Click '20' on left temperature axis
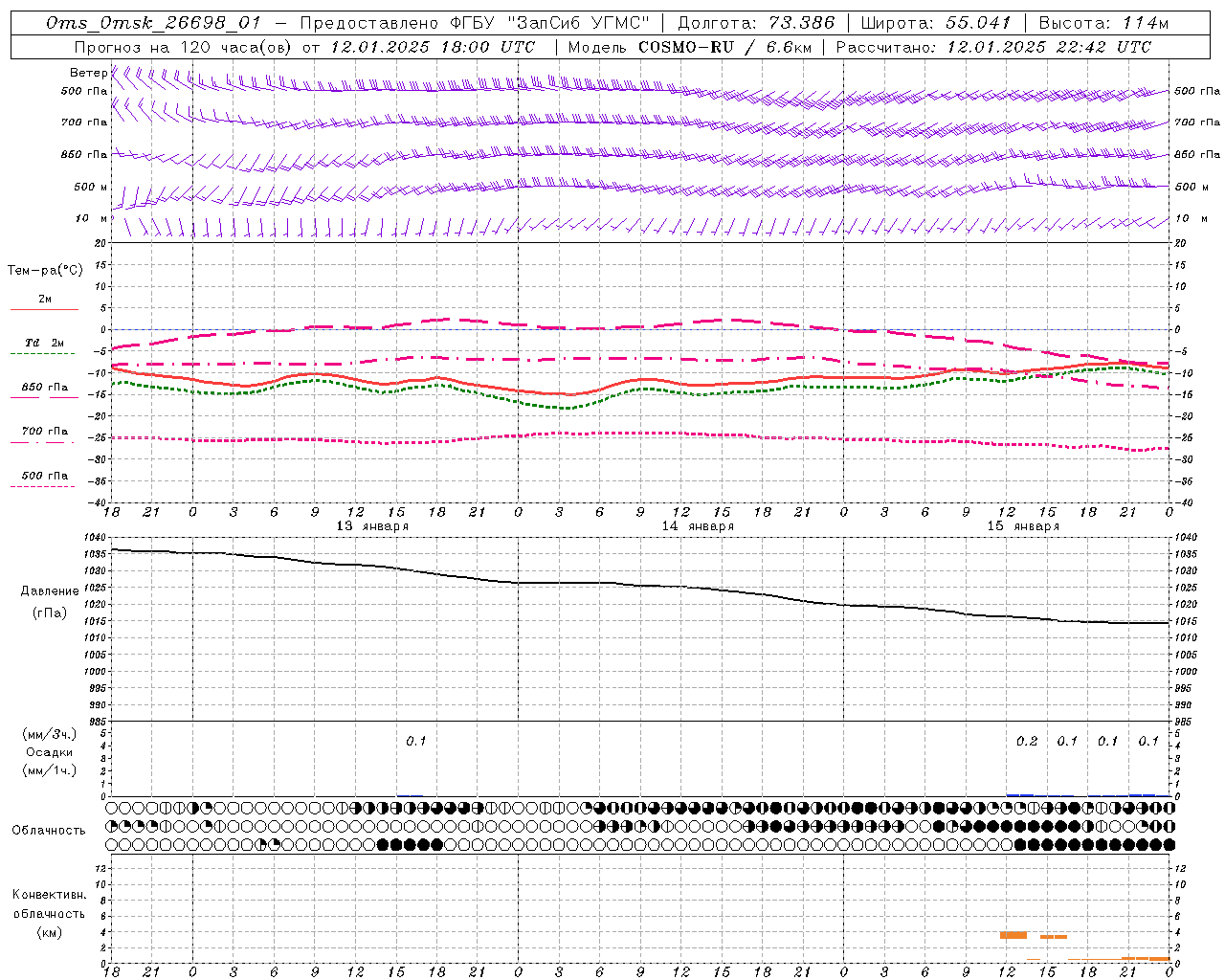This screenshot has width=1225, height=980. pyautogui.click(x=101, y=244)
